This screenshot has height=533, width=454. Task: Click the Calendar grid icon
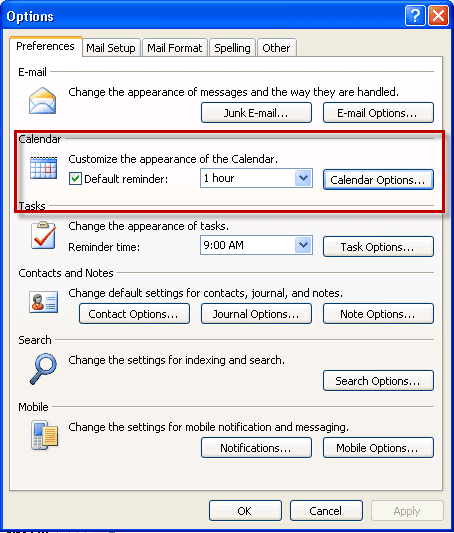[43, 168]
